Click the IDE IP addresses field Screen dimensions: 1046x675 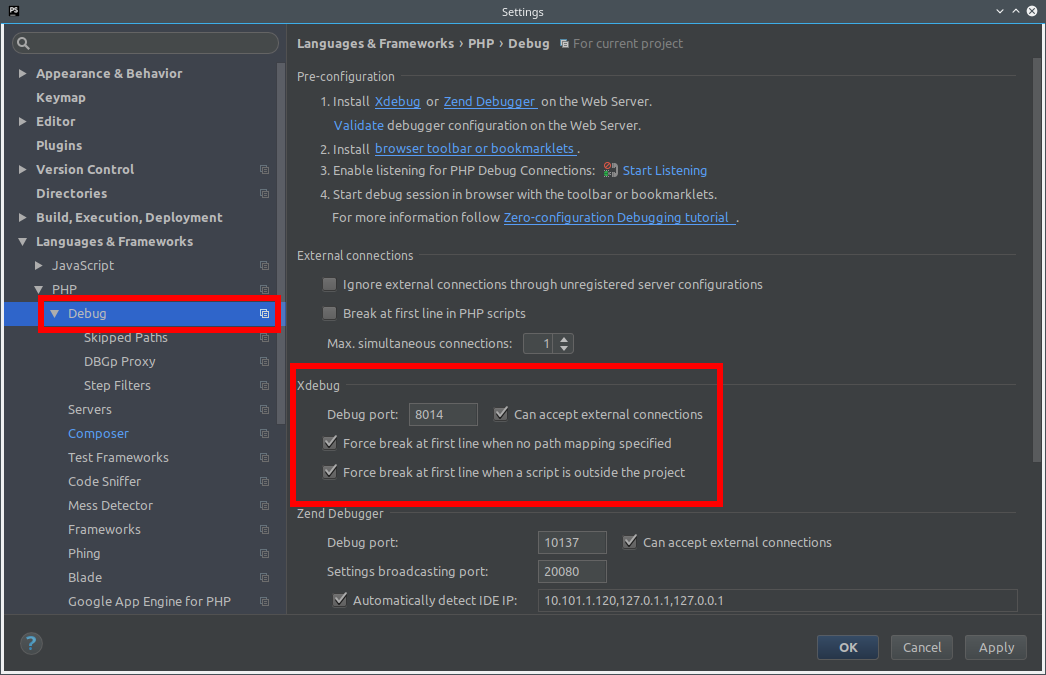click(x=778, y=600)
